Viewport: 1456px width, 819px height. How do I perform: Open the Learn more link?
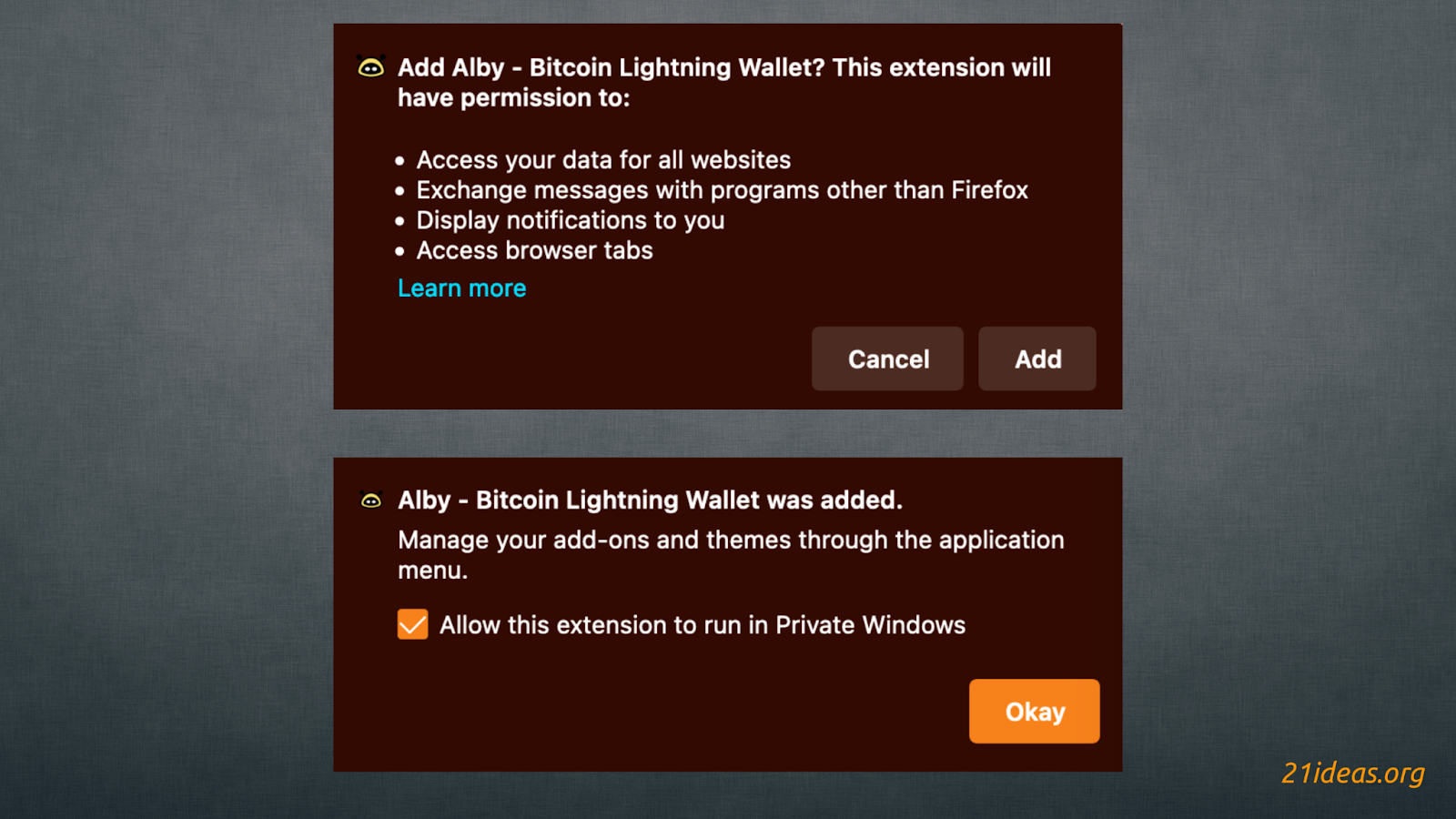[462, 288]
